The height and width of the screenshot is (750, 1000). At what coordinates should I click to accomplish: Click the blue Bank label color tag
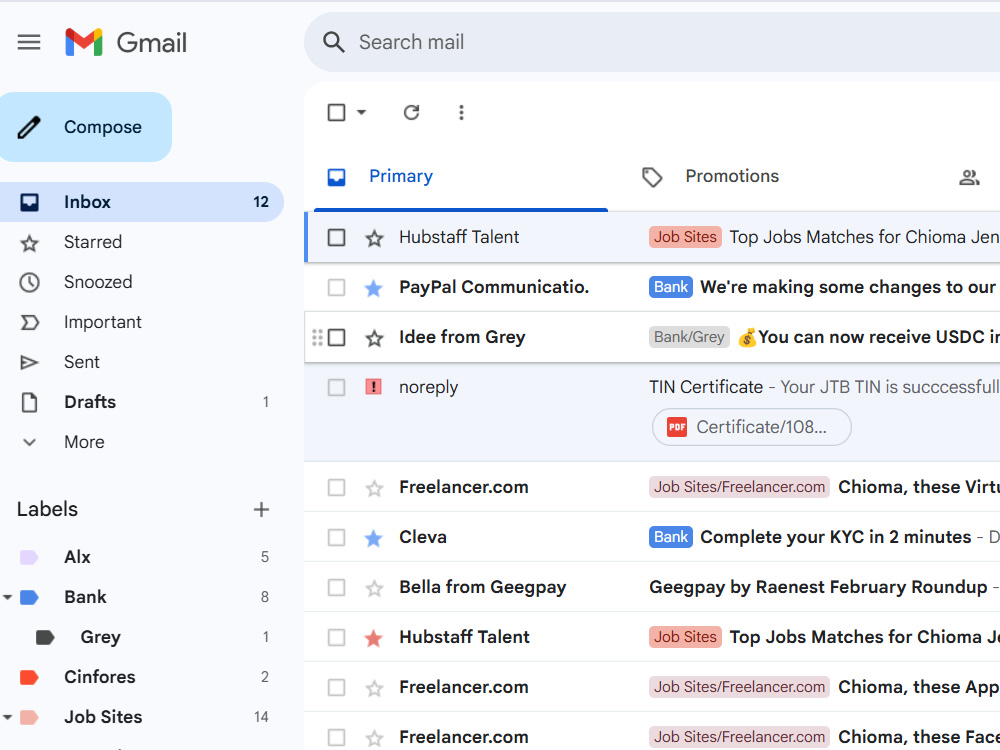point(29,598)
